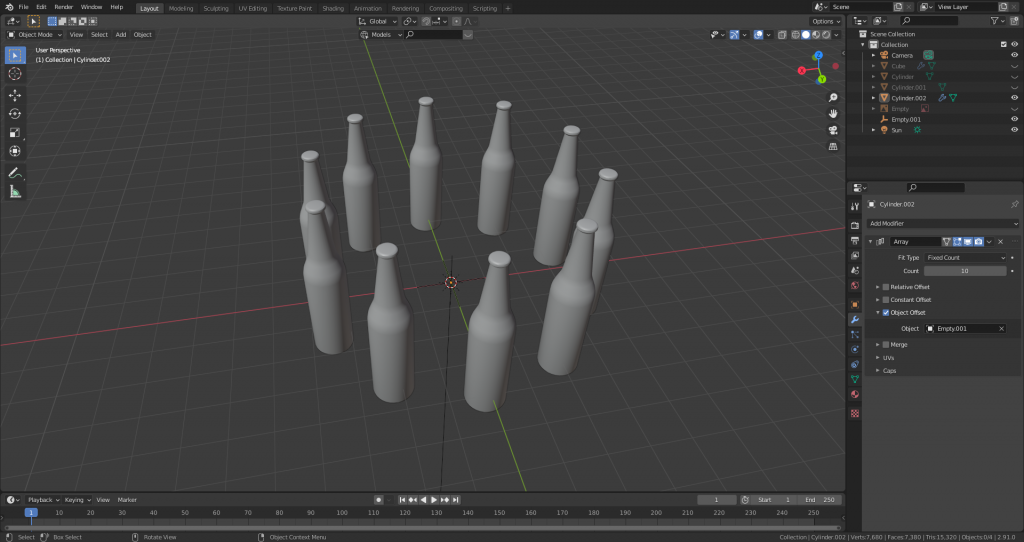
Task: Open the Render properties tab icon
Action: click(855, 225)
